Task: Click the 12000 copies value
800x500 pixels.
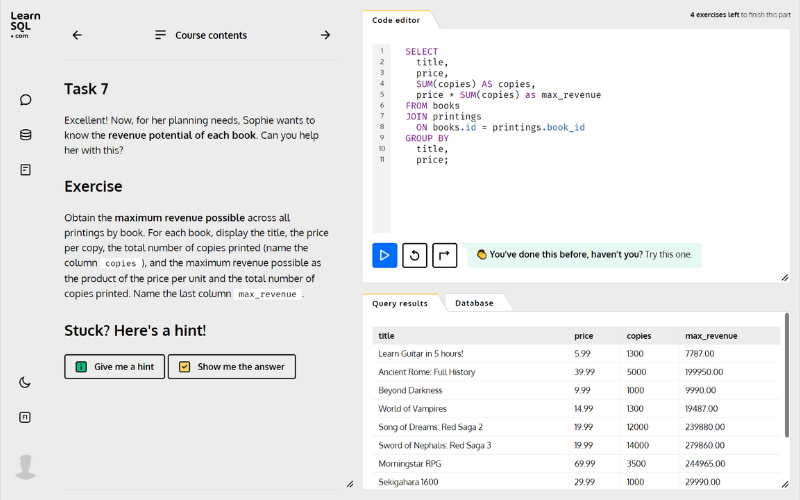Action: tap(637, 427)
